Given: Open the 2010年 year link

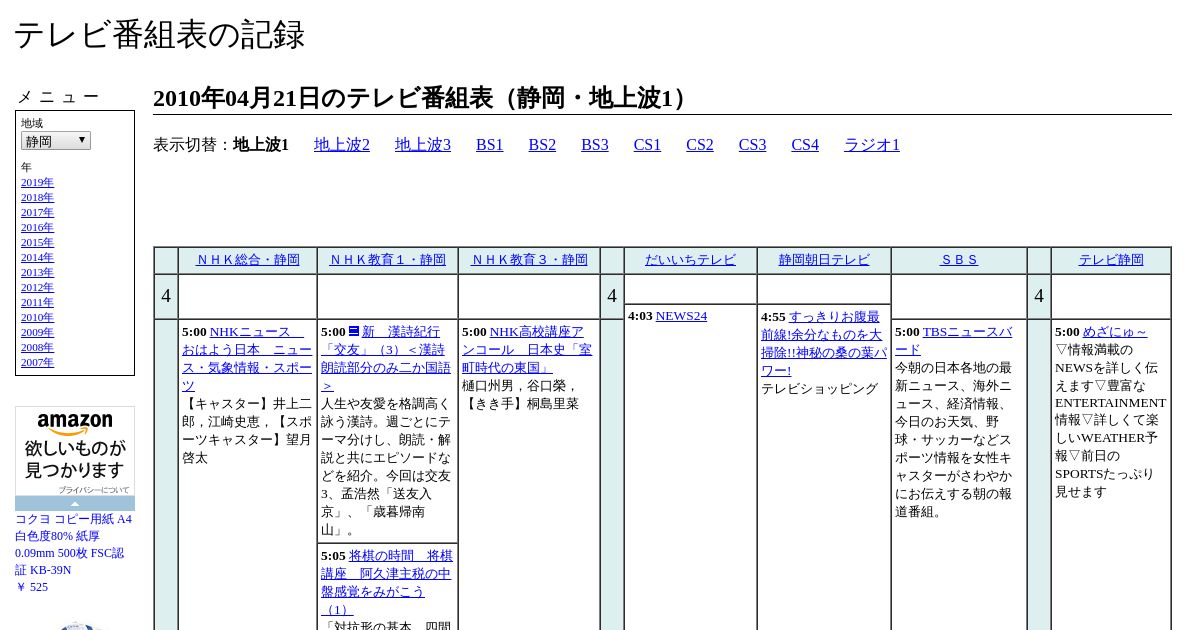Looking at the screenshot, I should [37, 318].
